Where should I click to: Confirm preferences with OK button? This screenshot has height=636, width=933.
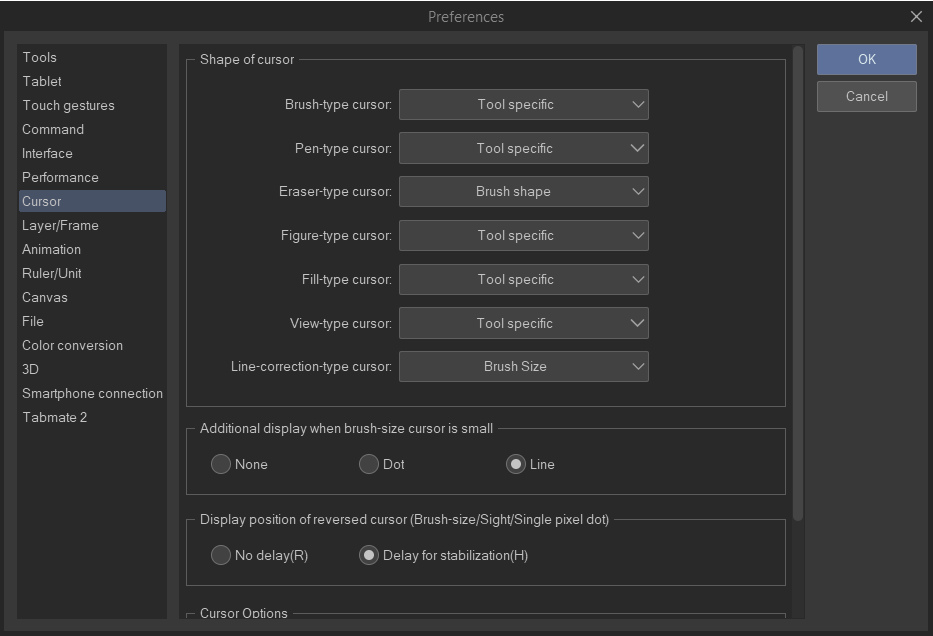(866, 59)
